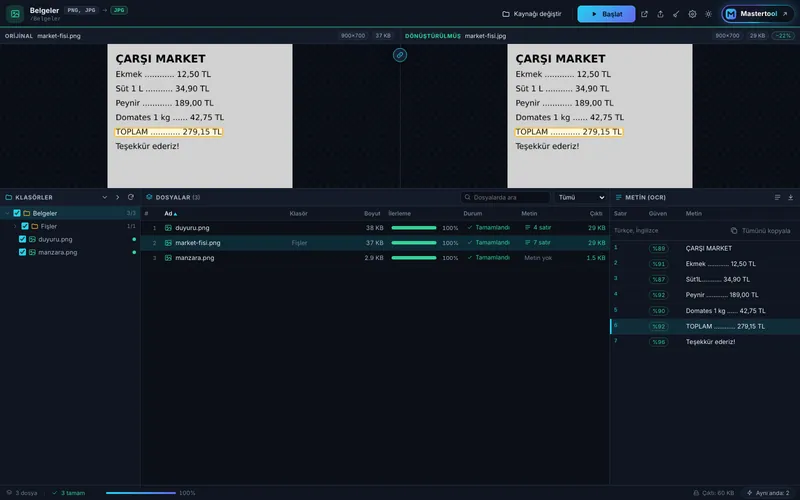Expand the Fişler tree node
Screen dimensions: 800x500
coord(15,226)
